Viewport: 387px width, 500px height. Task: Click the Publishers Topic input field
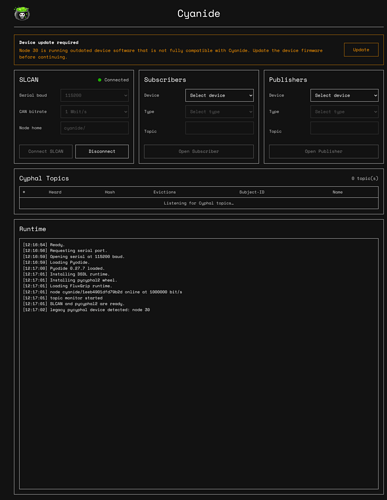[344, 128]
